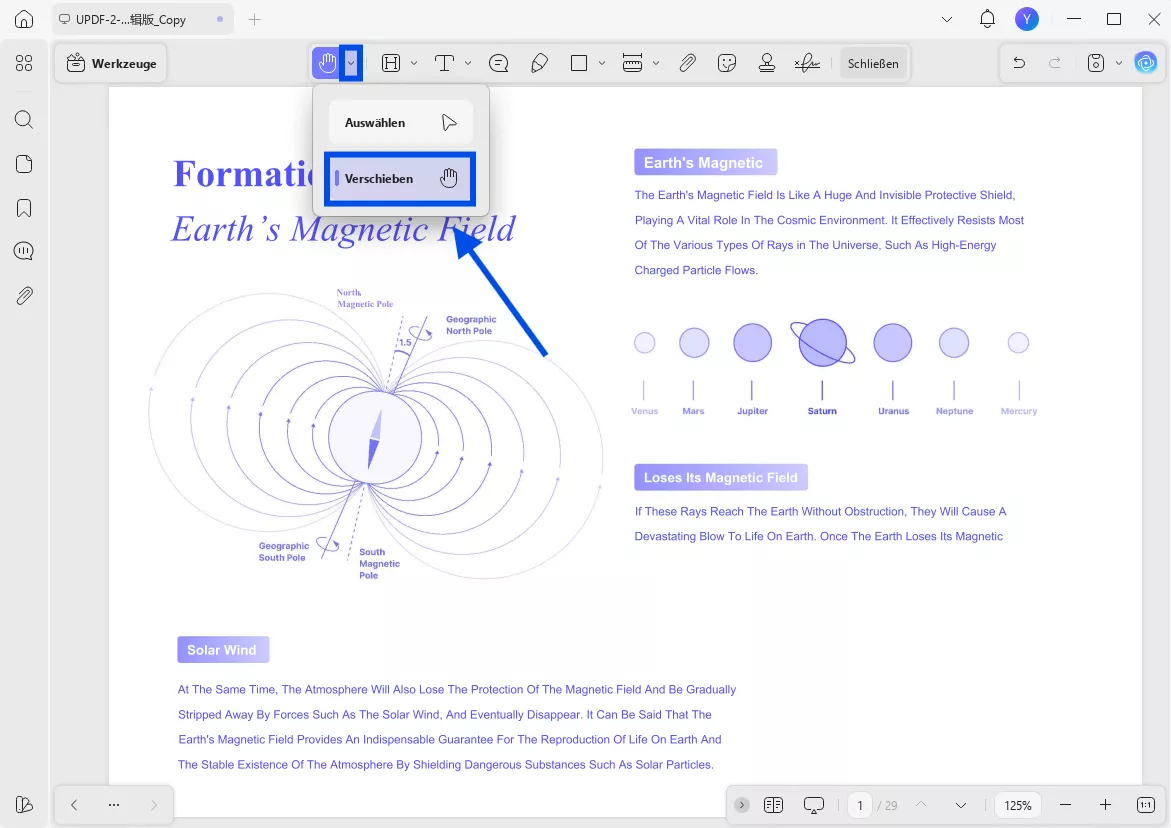Select the highlight tool

tap(391, 63)
